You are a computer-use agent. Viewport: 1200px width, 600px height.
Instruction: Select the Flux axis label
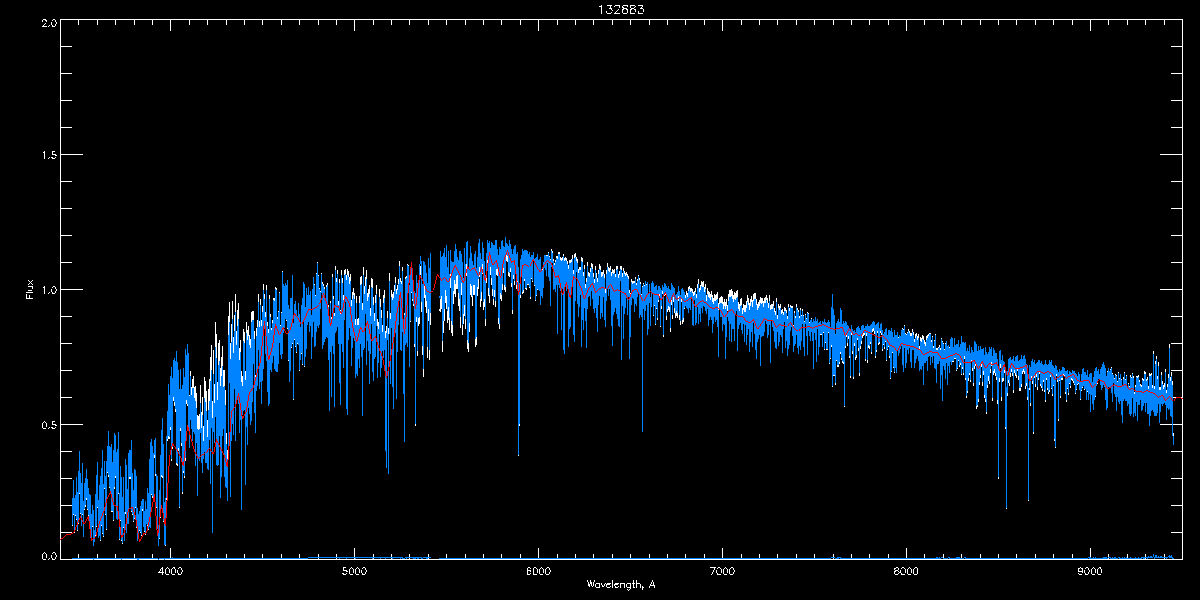[30, 290]
